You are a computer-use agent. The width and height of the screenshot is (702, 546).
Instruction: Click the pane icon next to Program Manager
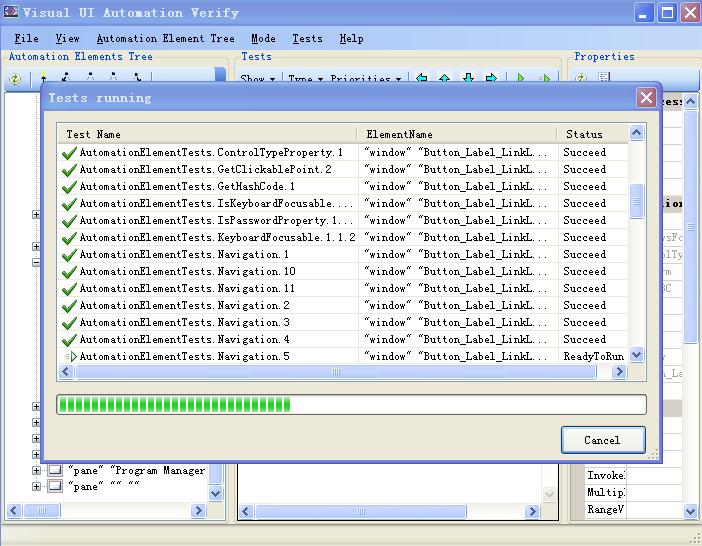click(55, 470)
